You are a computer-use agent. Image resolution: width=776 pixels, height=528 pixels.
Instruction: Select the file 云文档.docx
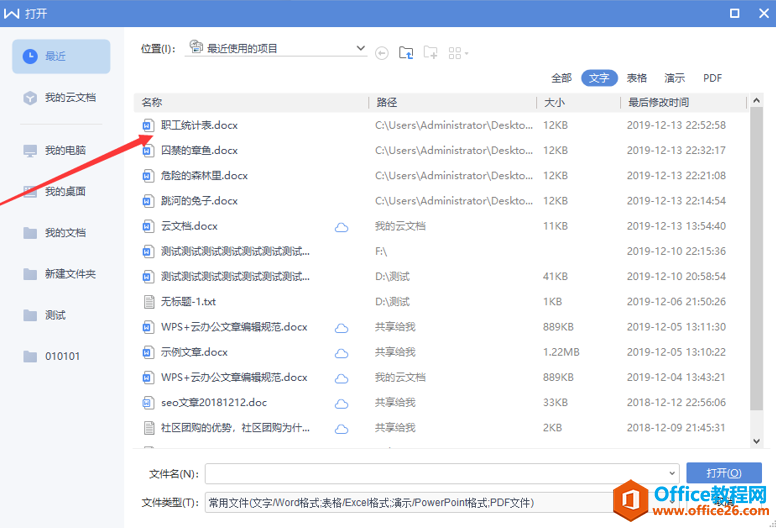189,226
